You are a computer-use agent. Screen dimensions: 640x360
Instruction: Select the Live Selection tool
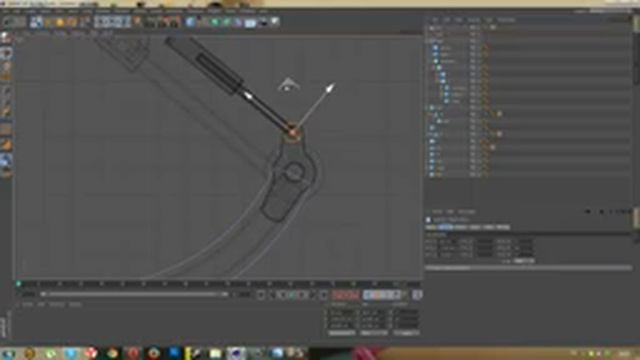pyautogui.click(x=36, y=22)
